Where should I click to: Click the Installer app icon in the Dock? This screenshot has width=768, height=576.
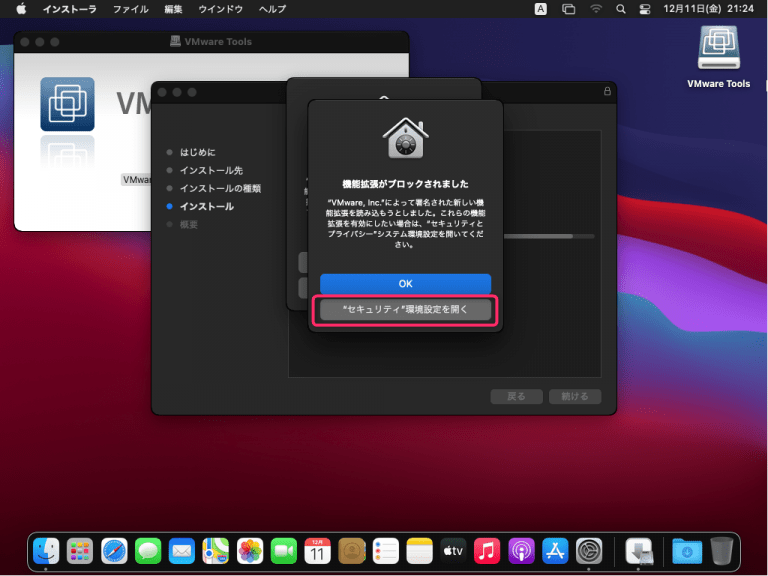tap(639, 551)
